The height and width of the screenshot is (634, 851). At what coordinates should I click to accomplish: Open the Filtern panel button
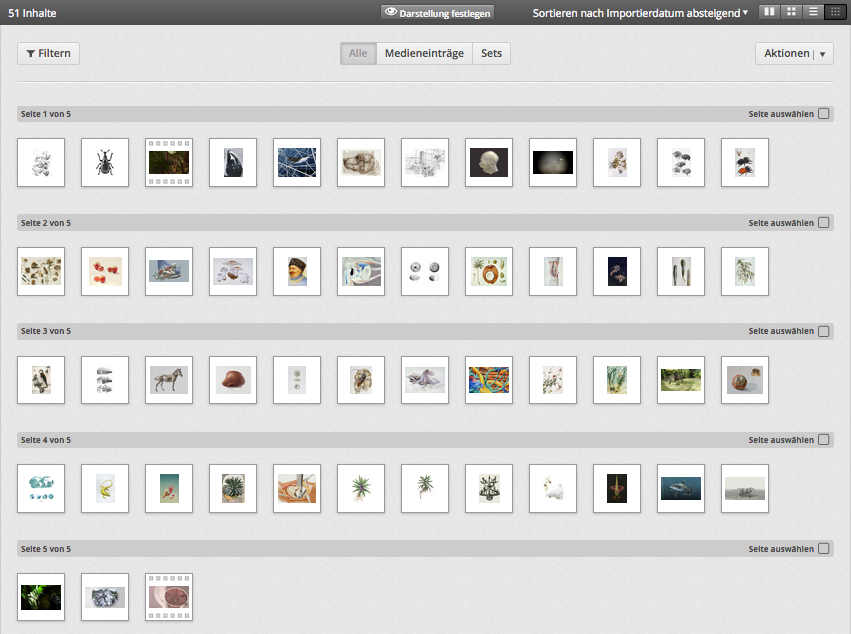[x=48, y=54]
